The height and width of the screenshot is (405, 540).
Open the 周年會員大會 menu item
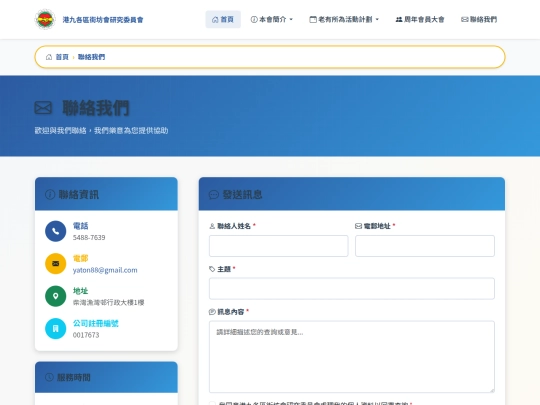[x=420, y=19]
